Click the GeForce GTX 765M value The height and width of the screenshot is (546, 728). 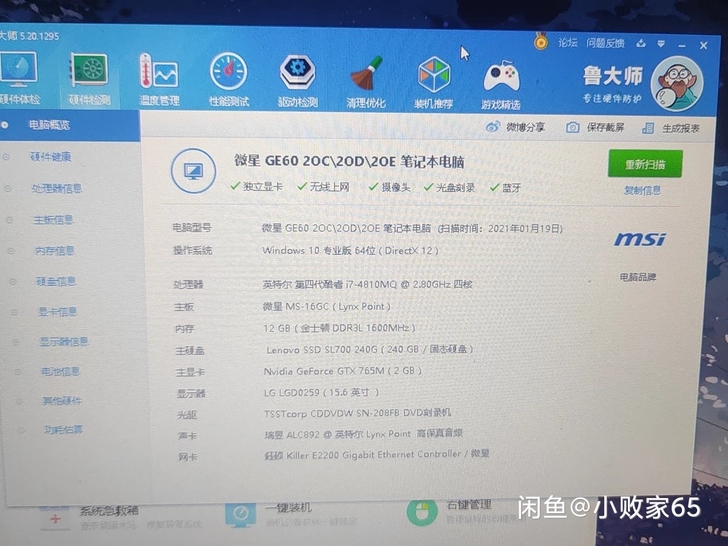click(x=343, y=371)
